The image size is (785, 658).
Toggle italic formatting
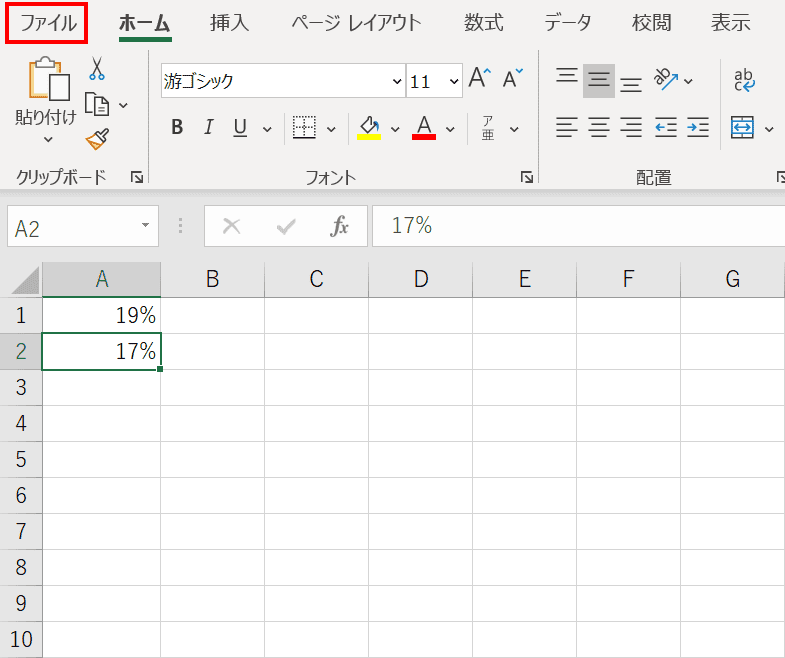coord(209,128)
